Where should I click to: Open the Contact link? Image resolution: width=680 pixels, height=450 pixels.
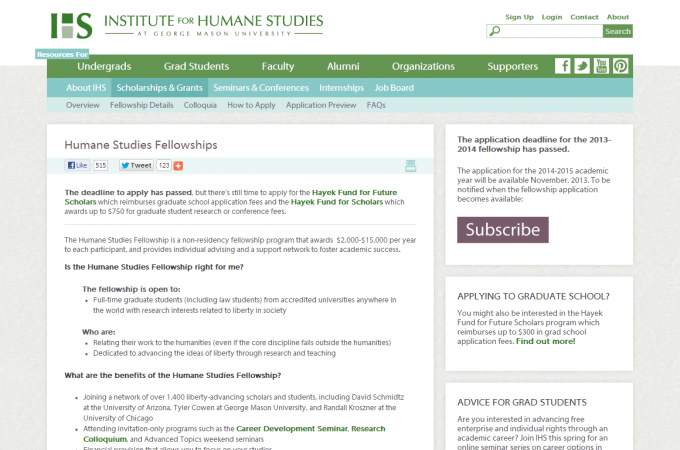coord(584,17)
